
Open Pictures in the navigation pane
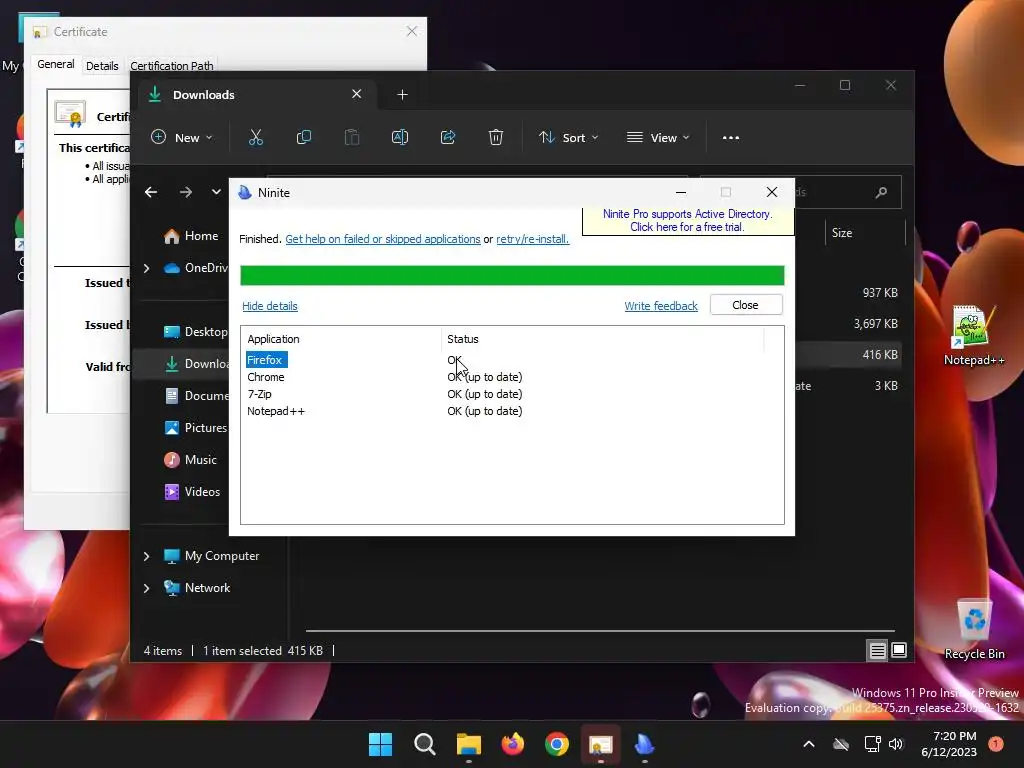(195, 428)
